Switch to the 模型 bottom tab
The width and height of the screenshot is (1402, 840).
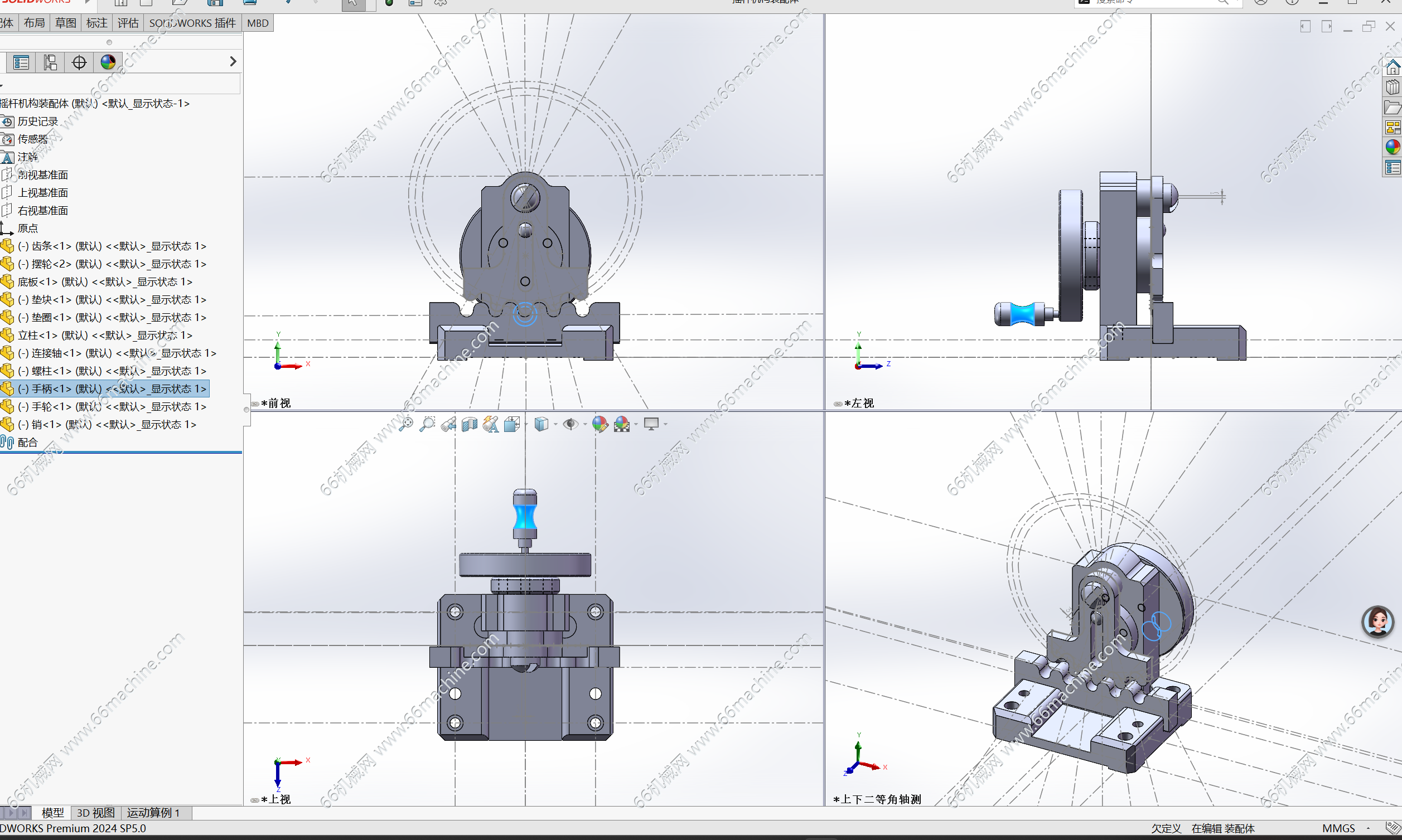[52, 813]
